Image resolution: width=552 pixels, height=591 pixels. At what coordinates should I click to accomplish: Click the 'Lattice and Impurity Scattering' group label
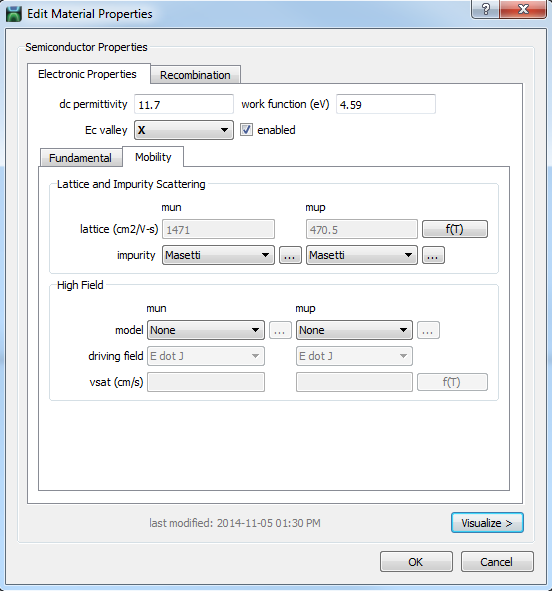131,184
